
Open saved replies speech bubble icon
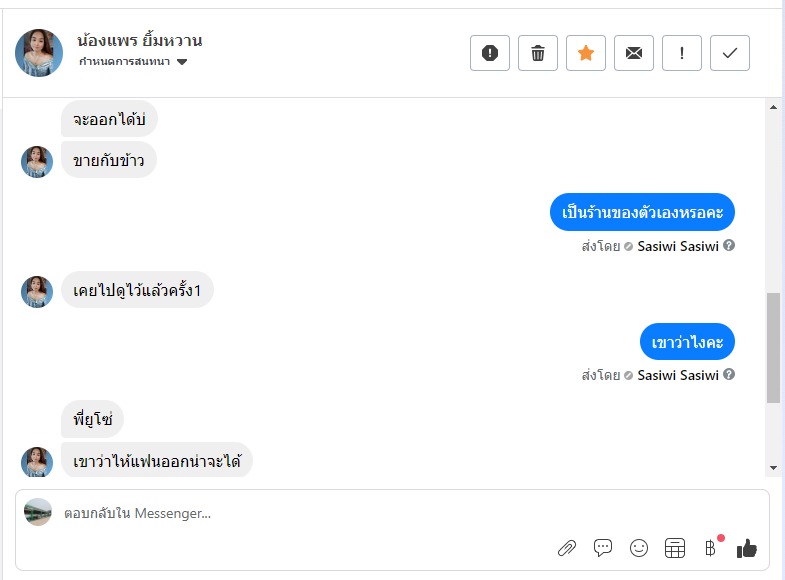click(x=603, y=547)
